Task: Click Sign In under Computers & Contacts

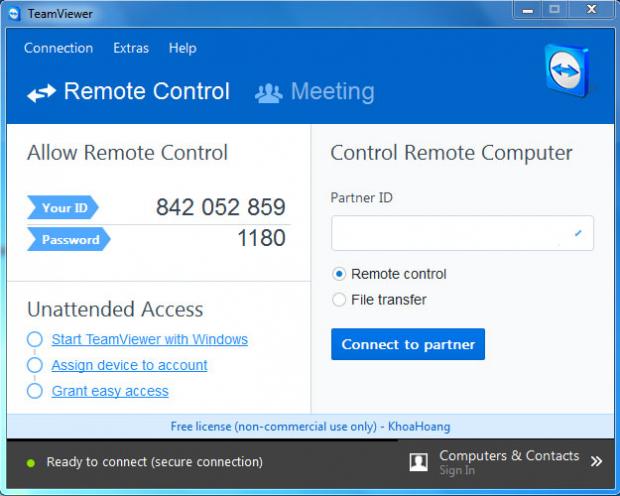Action: (457, 470)
